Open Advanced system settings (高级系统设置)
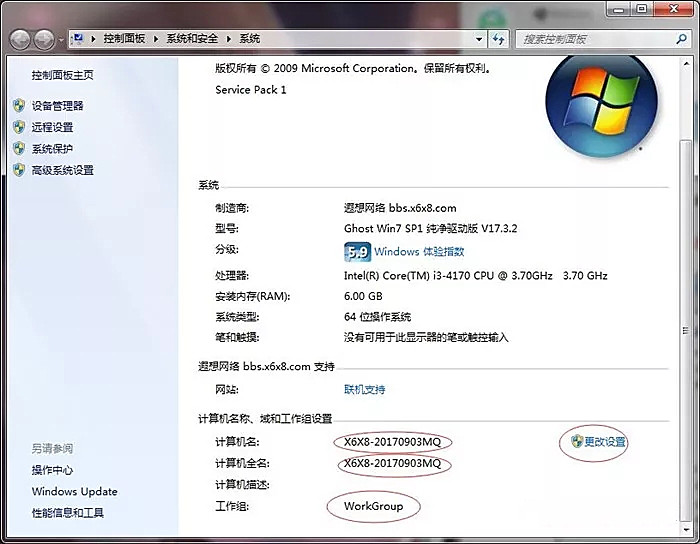Image resolution: width=700 pixels, height=544 pixels. tap(62, 170)
